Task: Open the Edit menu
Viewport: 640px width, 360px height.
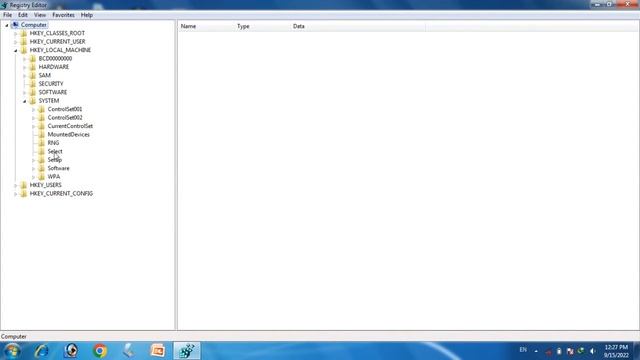Action: point(23,15)
